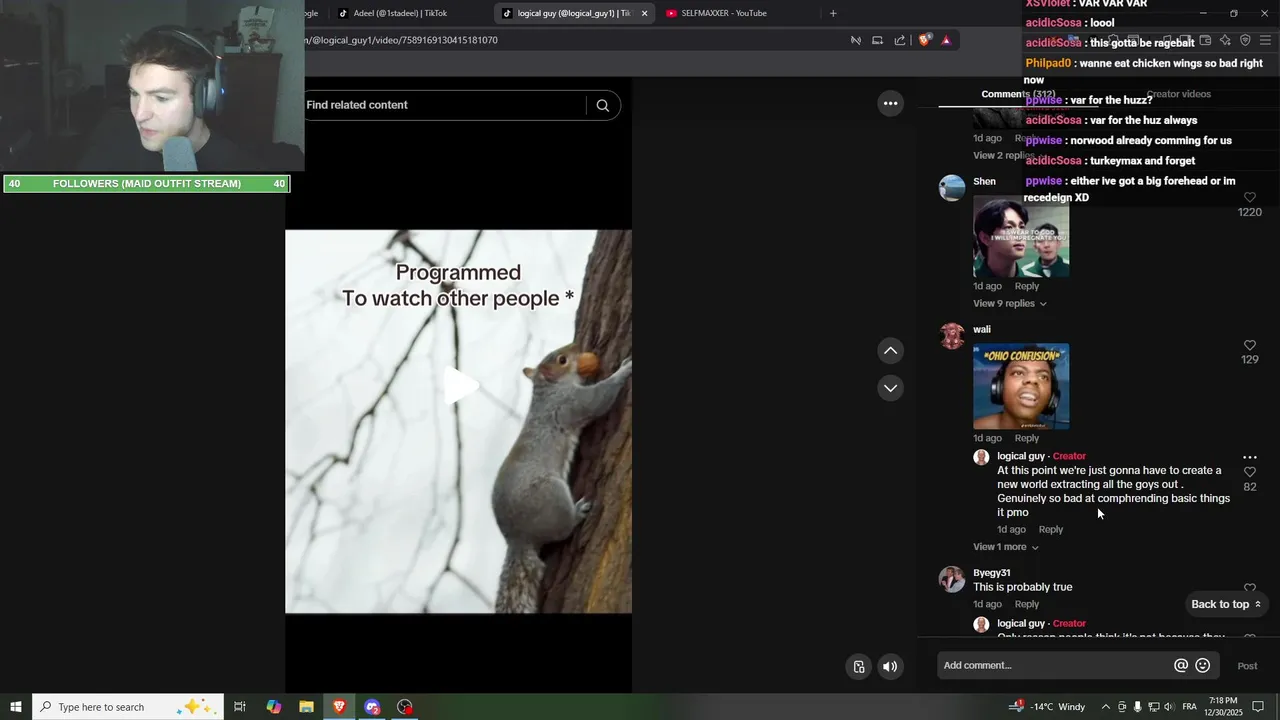The width and height of the screenshot is (1280, 720).
Task: Toggle auto-scroll icon beside volume button
Action: coord(859,667)
